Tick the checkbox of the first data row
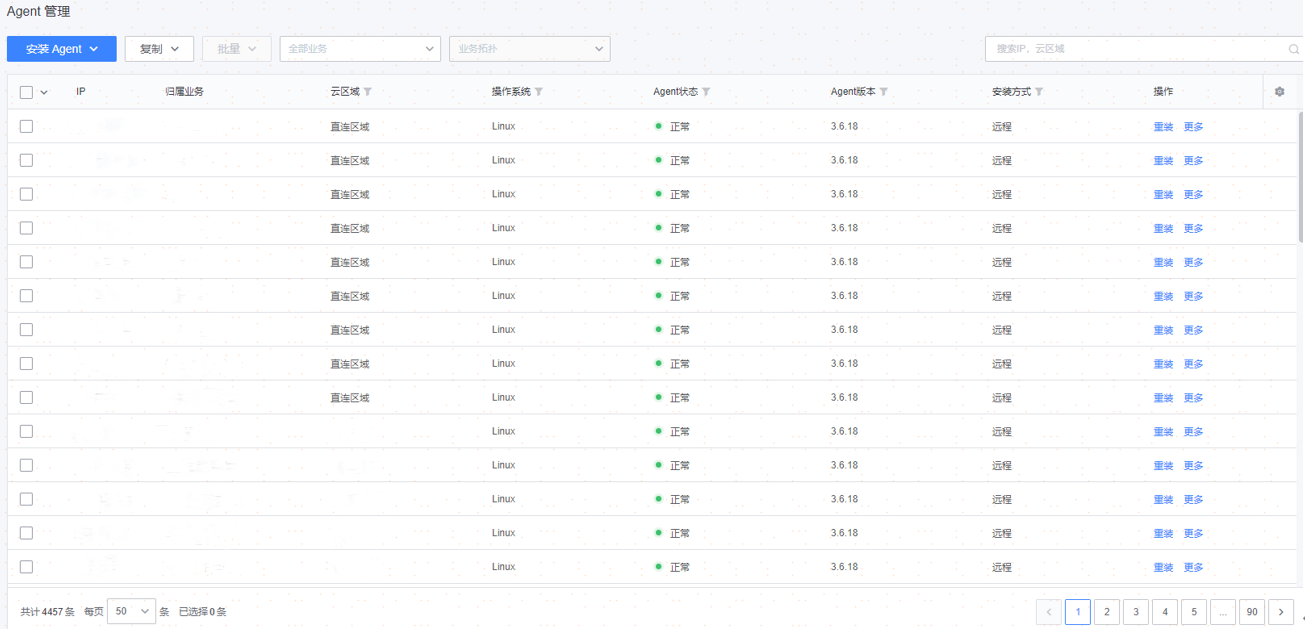Image resolution: width=1305 pixels, height=632 pixels. 26,126
